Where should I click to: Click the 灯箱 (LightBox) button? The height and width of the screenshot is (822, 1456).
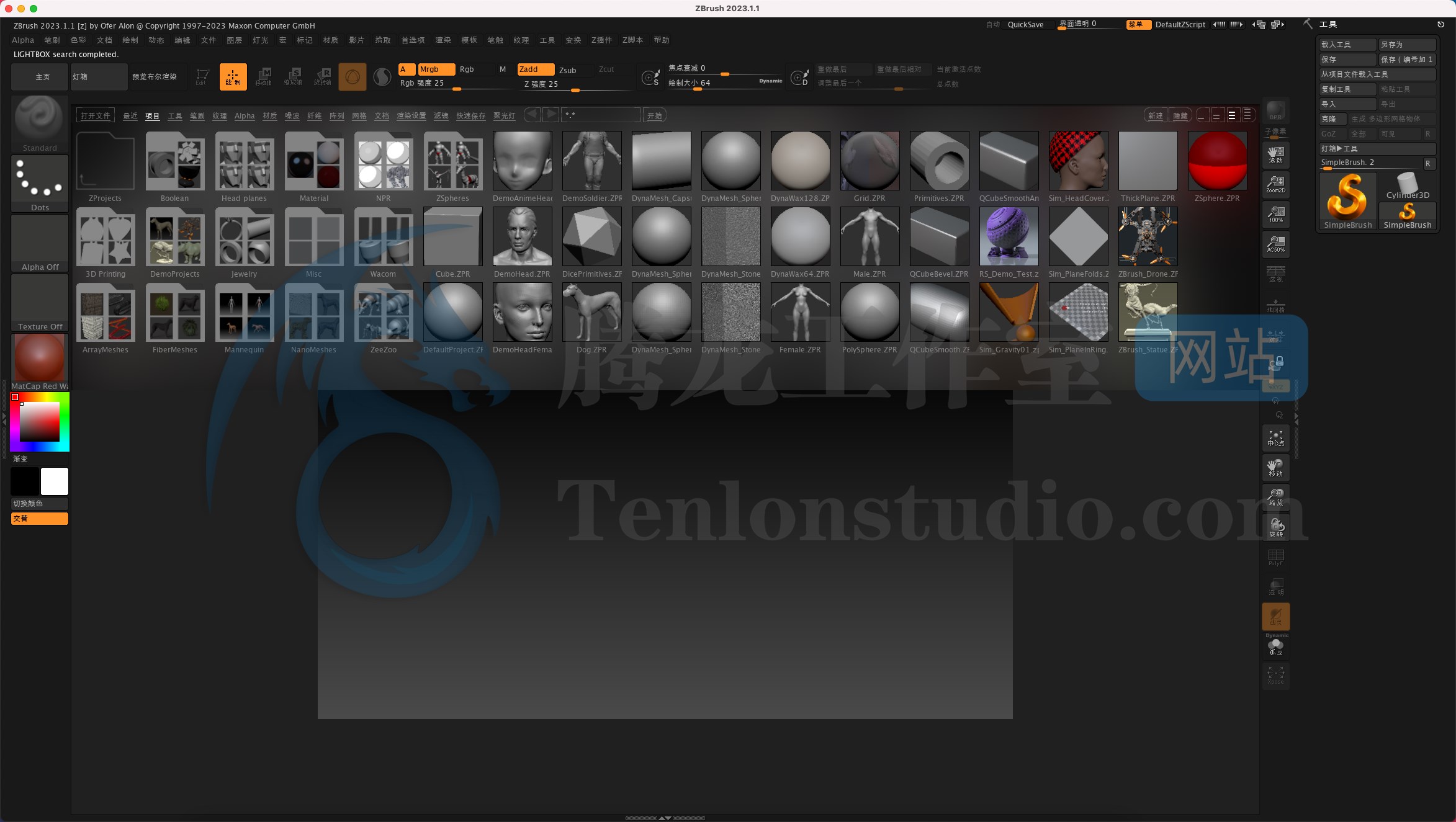coord(99,77)
